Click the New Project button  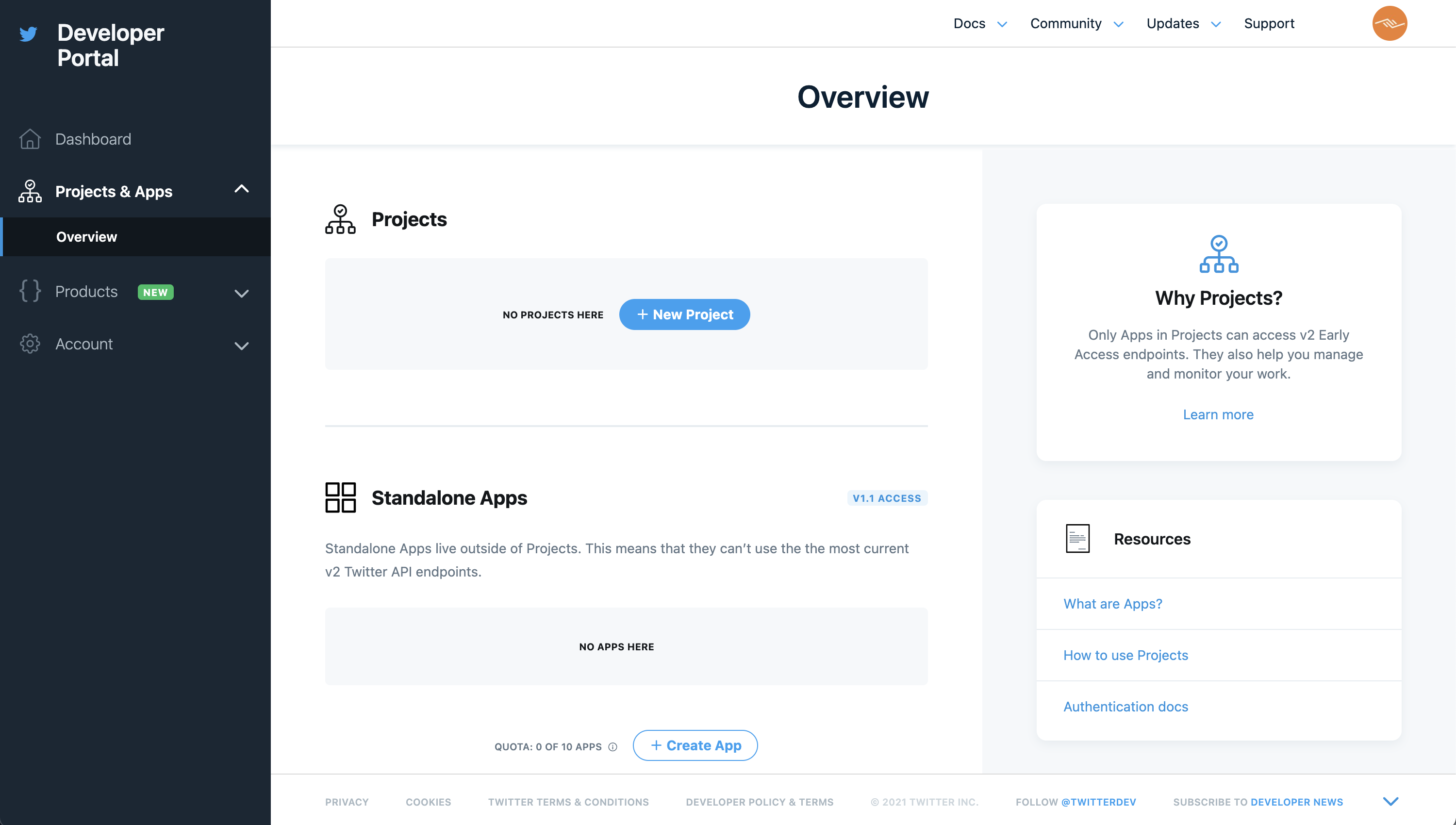point(684,314)
